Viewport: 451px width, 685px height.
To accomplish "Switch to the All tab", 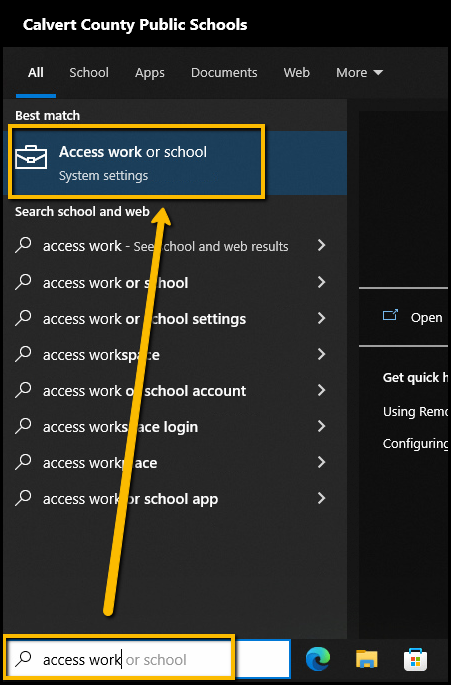I will pyautogui.click(x=36, y=73).
